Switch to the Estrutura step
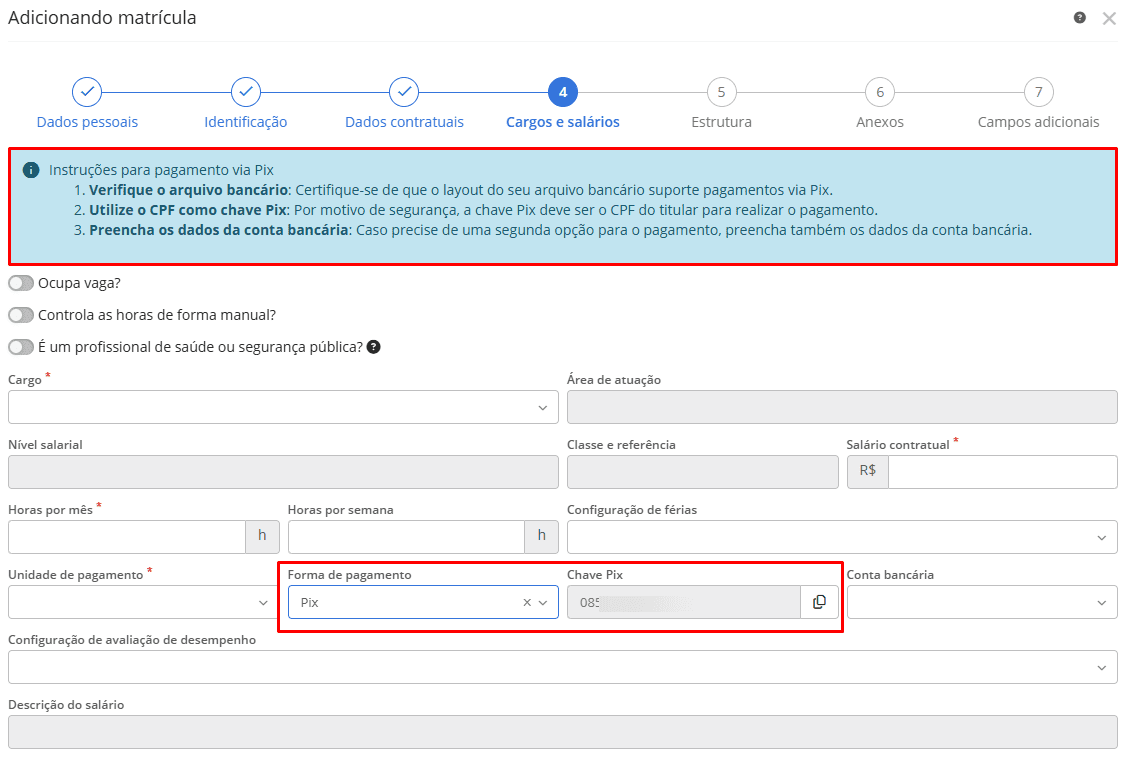1125x775 pixels. tap(721, 92)
